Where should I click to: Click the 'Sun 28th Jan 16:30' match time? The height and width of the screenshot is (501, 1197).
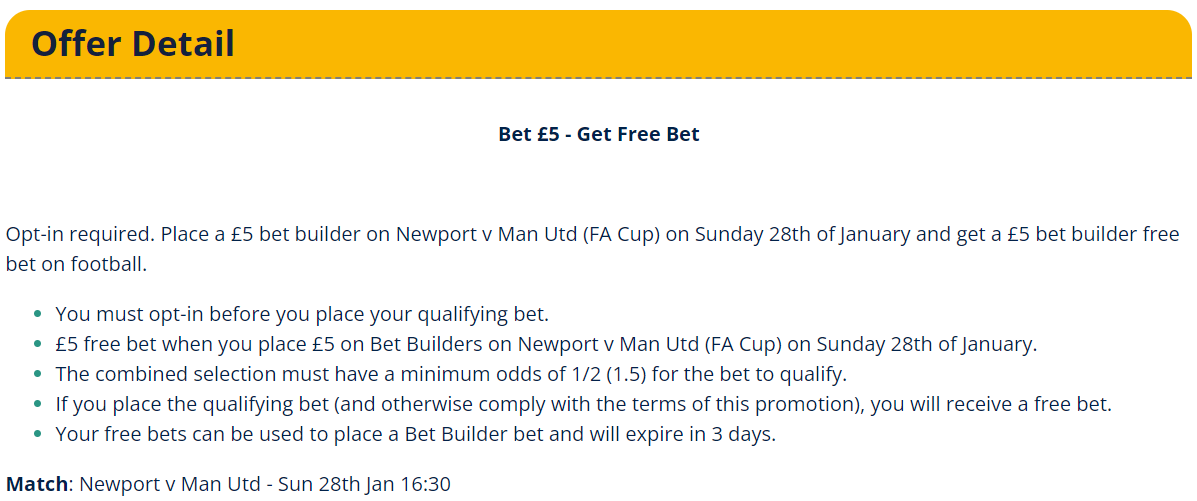[x=364, y=483]
